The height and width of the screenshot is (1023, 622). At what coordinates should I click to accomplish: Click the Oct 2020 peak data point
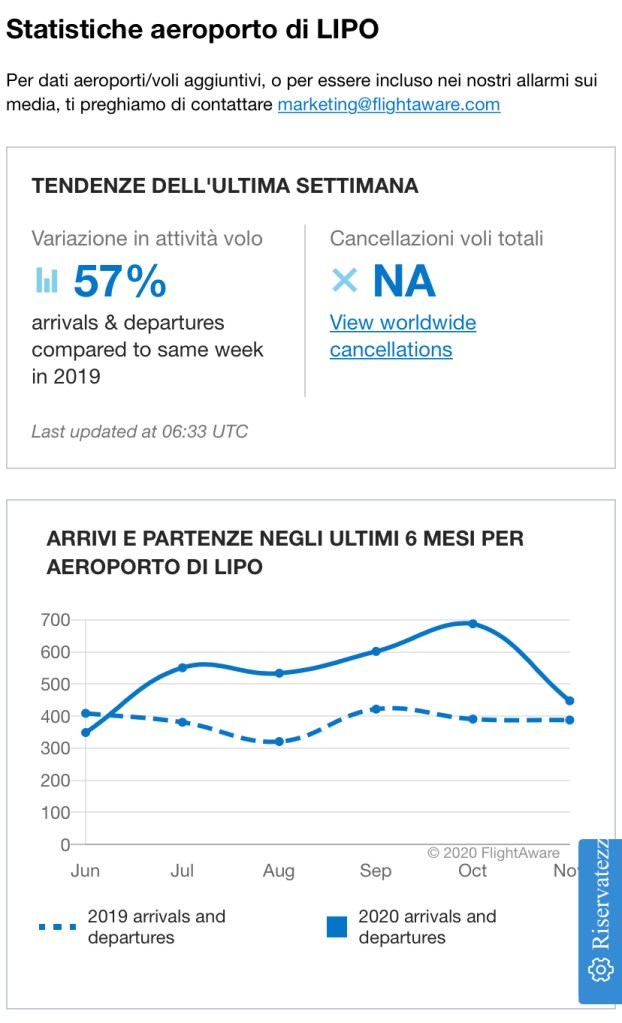(x=473, y=624)
